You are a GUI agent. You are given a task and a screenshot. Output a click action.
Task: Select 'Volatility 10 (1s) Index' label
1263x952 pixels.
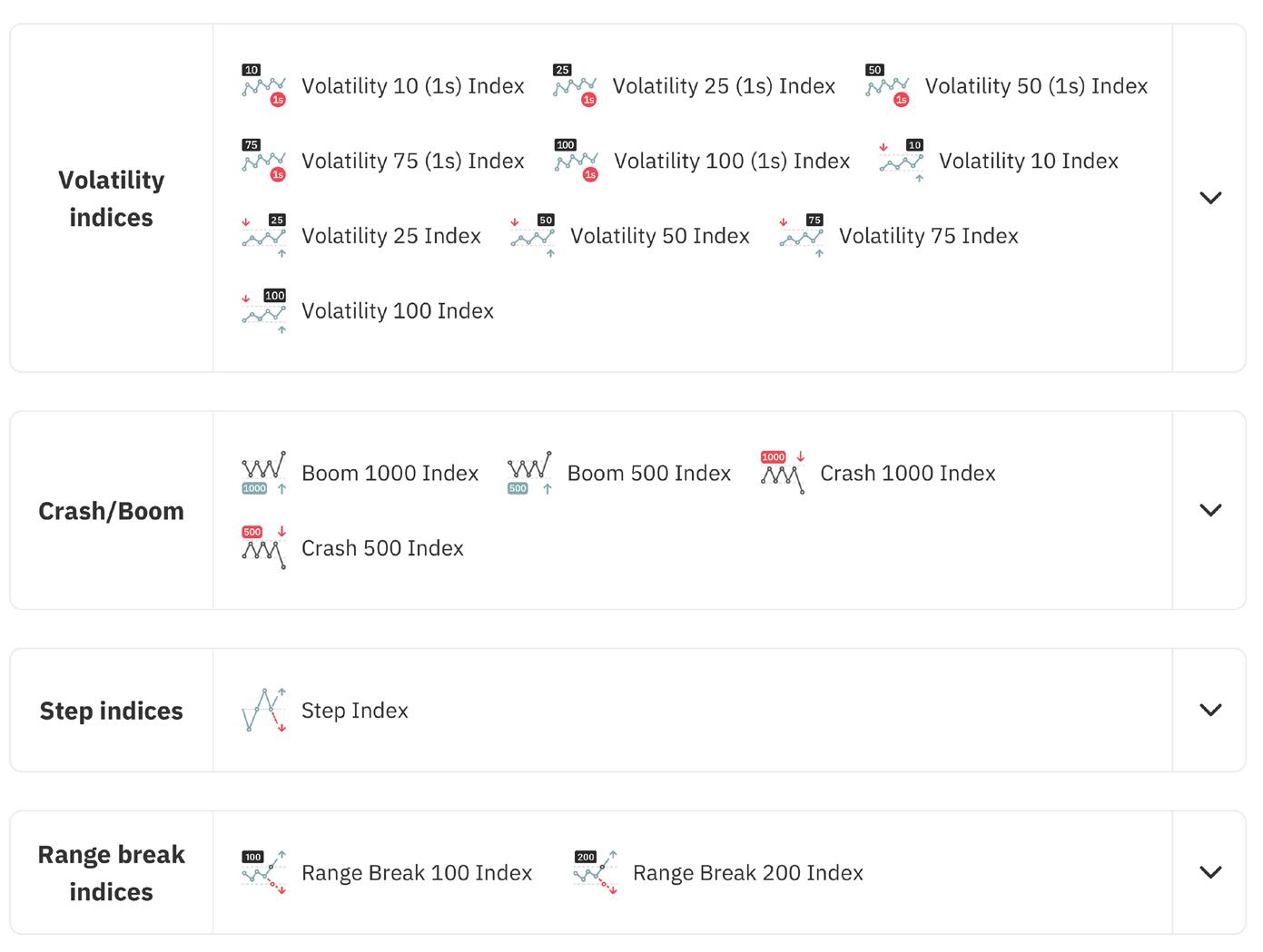click(413, 86)
